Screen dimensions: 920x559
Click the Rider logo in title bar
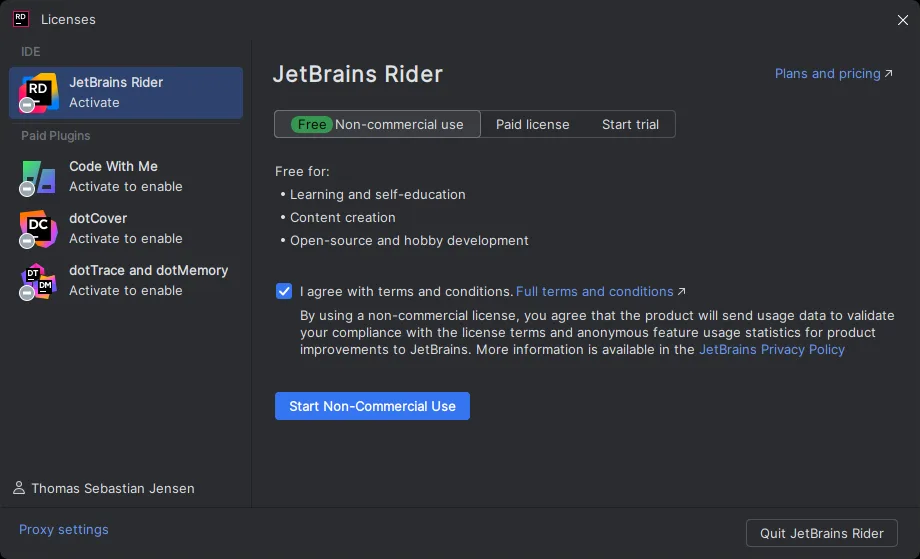[20, 19]
